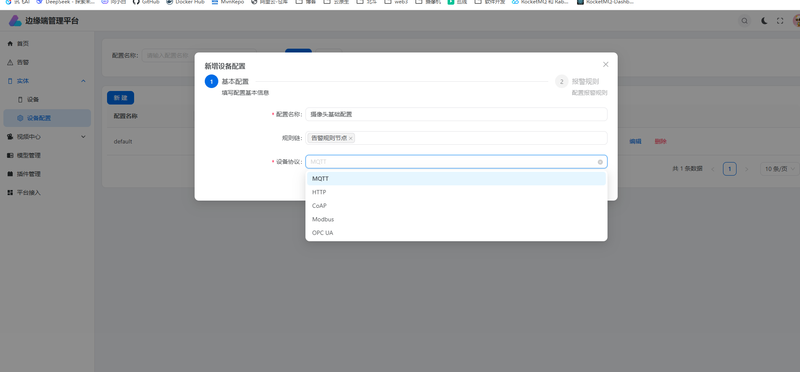Click the Docker Hub bookmark
The height and width of the screenshot is (372, 800).
click(185, 2)
